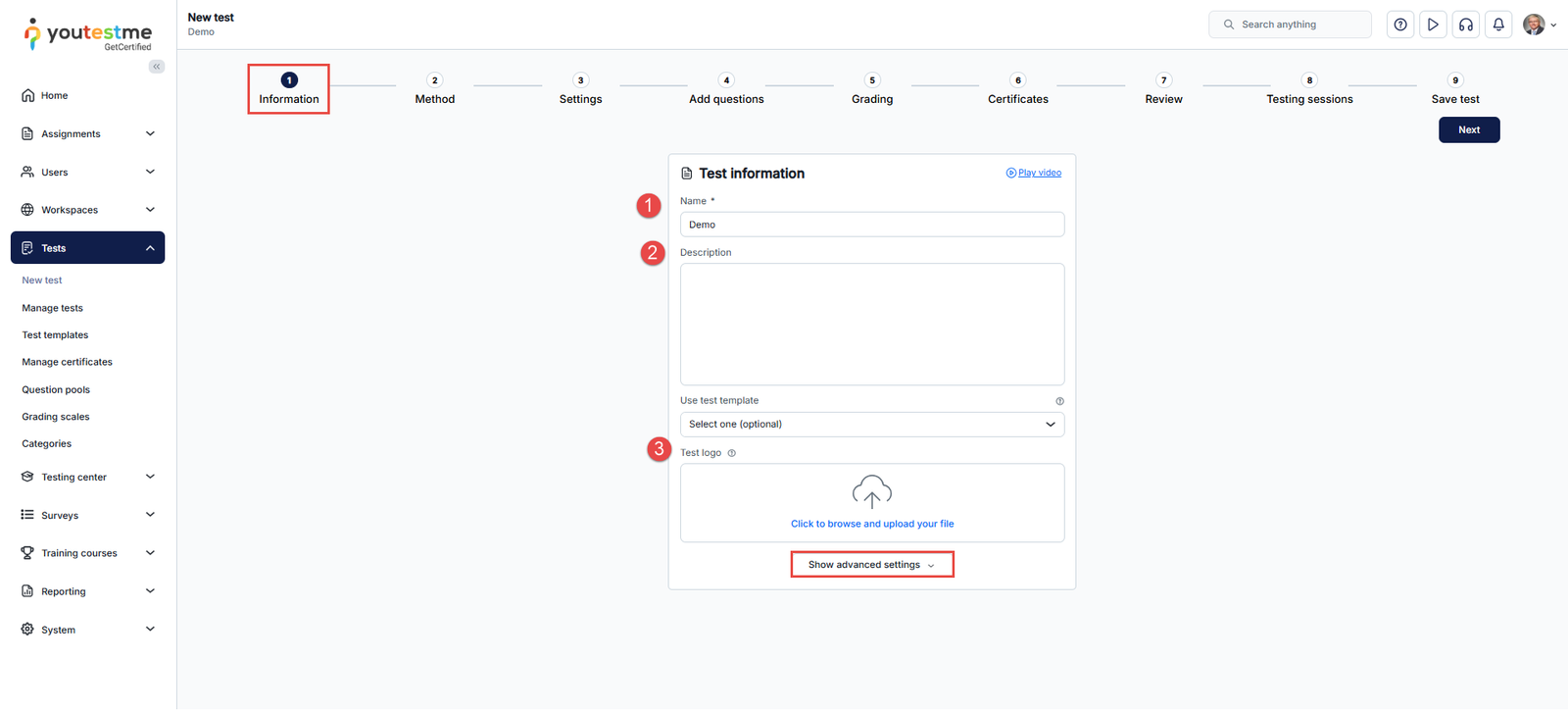Click the Next button
The width and height of the screenshot is (1568, 710).
[1468, 129]
